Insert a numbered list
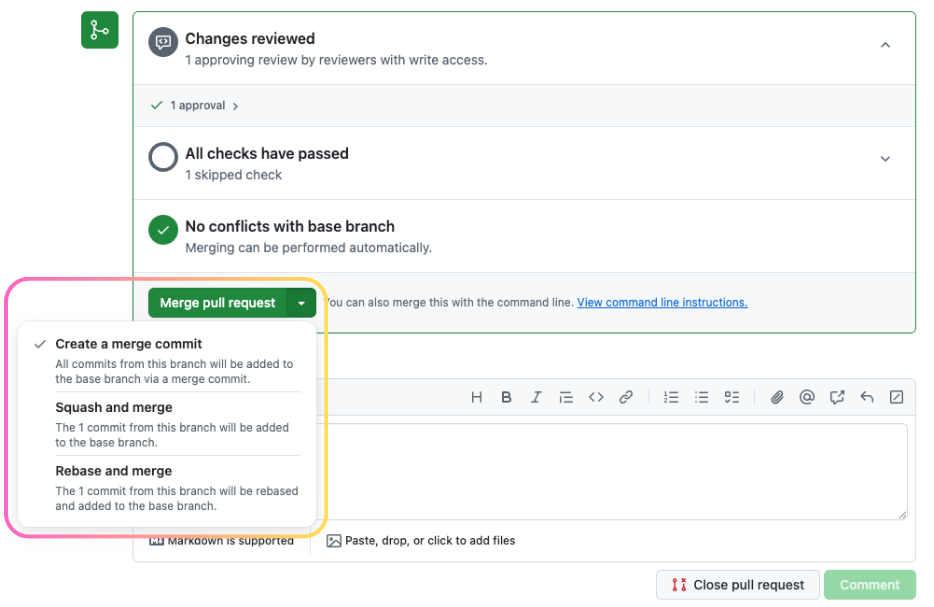 click(x=672, y=397)
